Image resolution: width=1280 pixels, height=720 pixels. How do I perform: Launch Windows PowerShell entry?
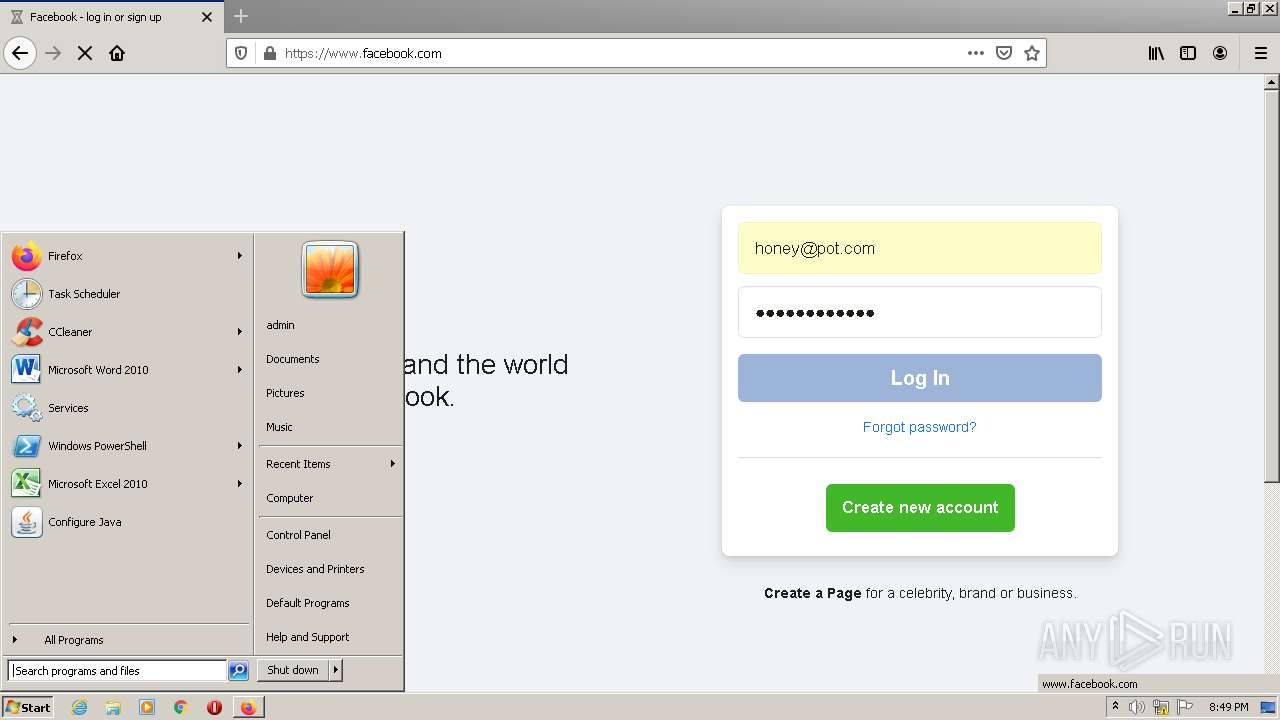(127, 446)
